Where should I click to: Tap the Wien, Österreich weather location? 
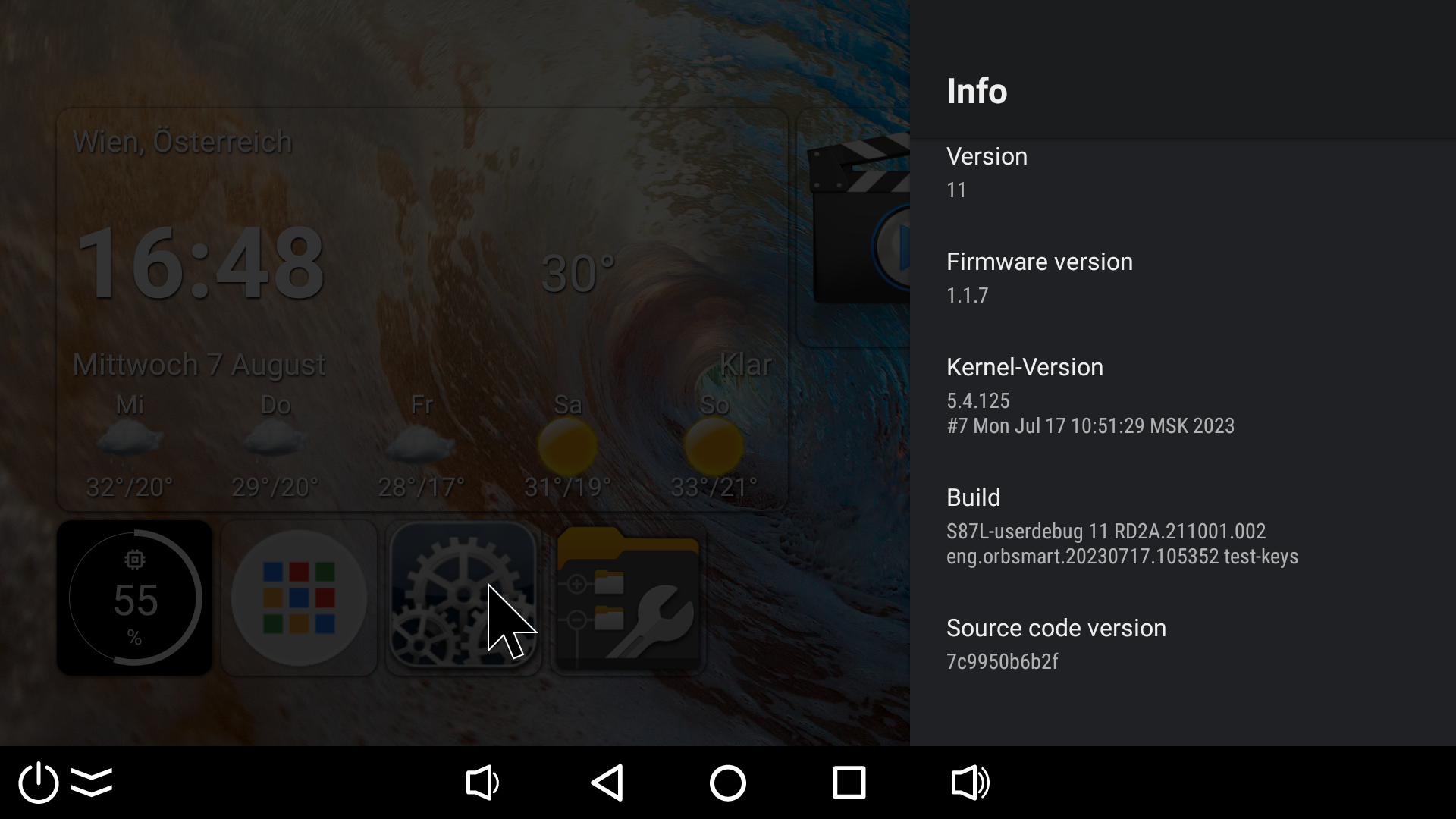point(183,142)
